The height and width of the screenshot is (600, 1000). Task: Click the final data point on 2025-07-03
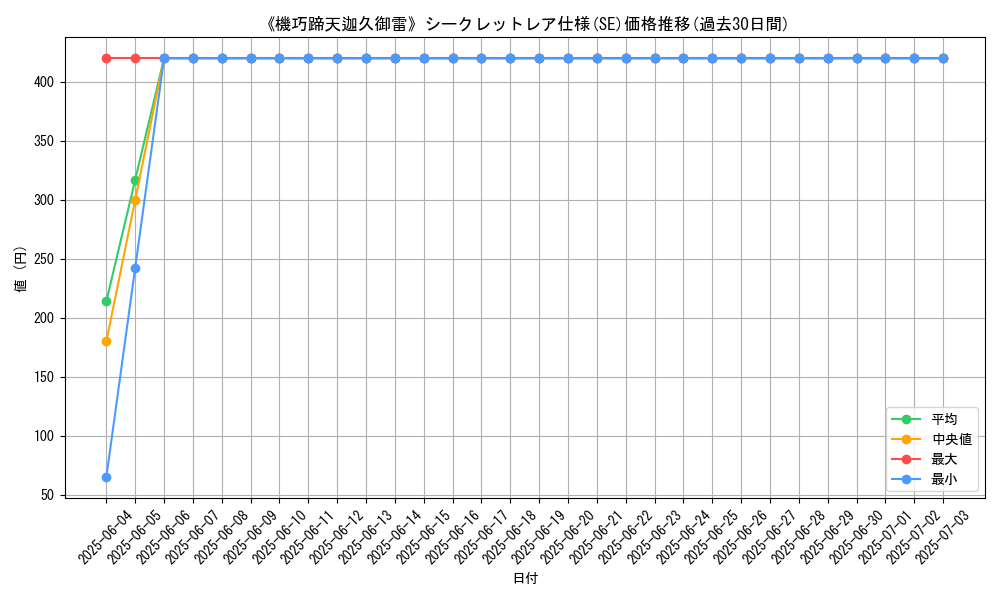point(943,59)
